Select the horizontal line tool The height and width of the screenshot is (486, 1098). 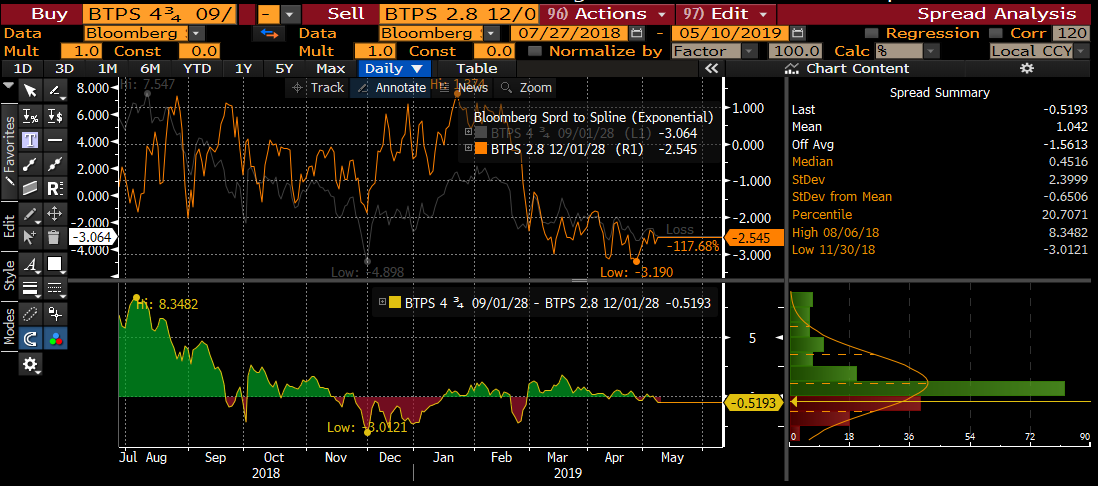click(55, 139)
